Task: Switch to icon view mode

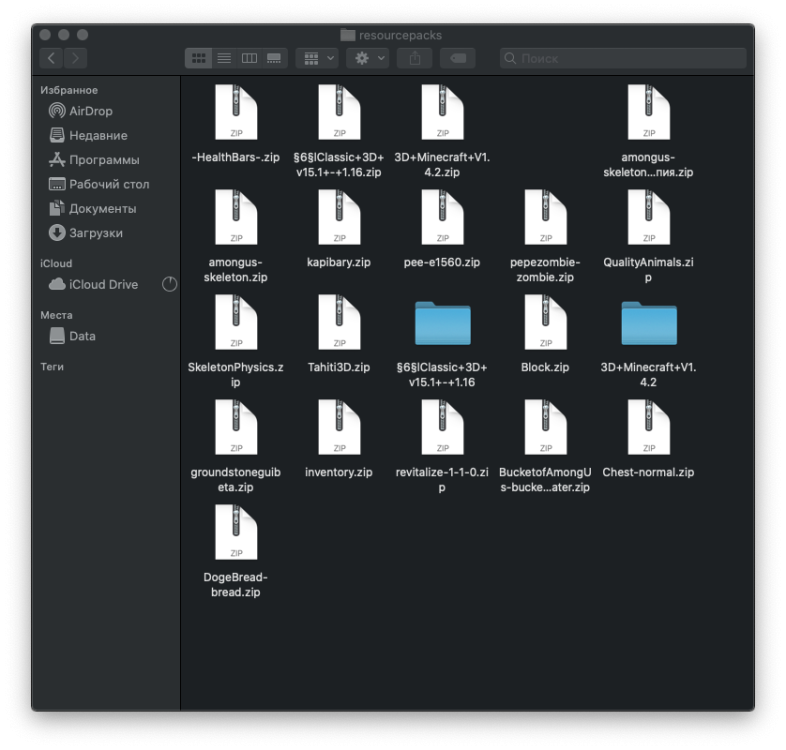Action: pos(199,58)
